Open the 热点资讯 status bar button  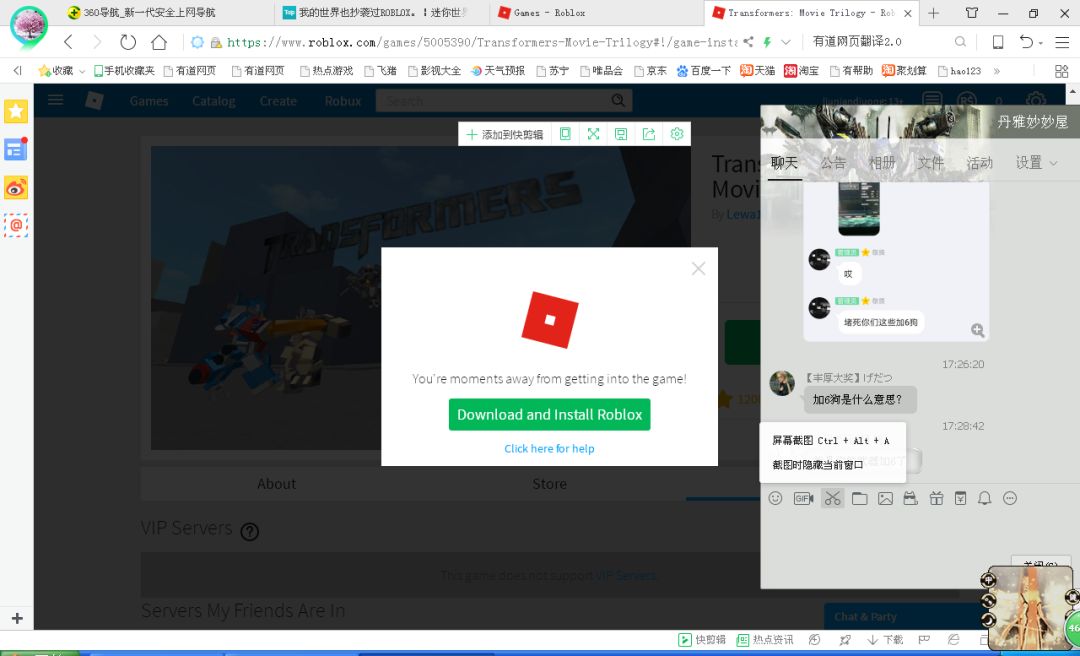765,640
